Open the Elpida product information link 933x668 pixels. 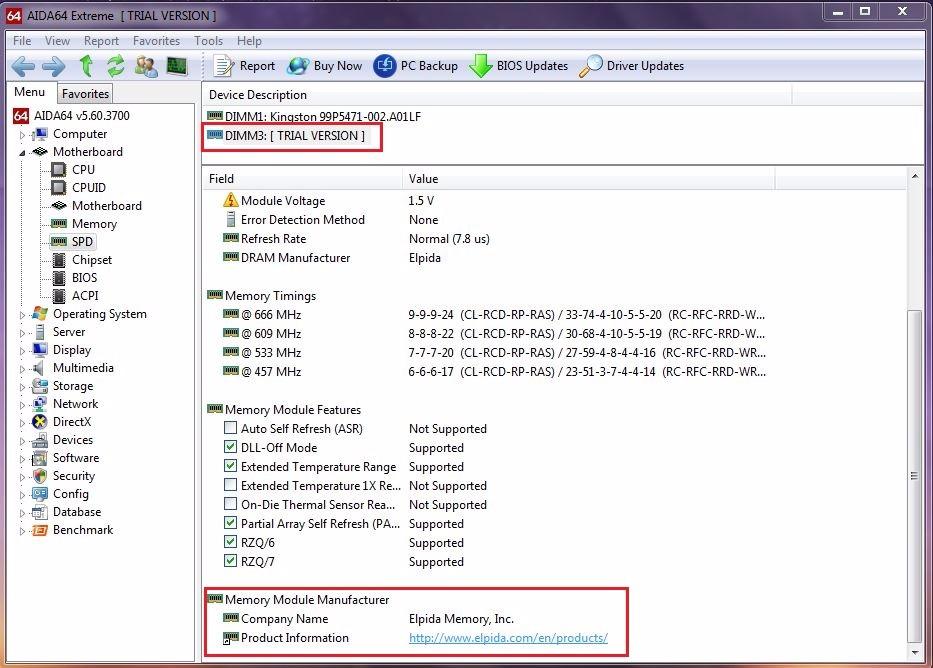(508, 638)
